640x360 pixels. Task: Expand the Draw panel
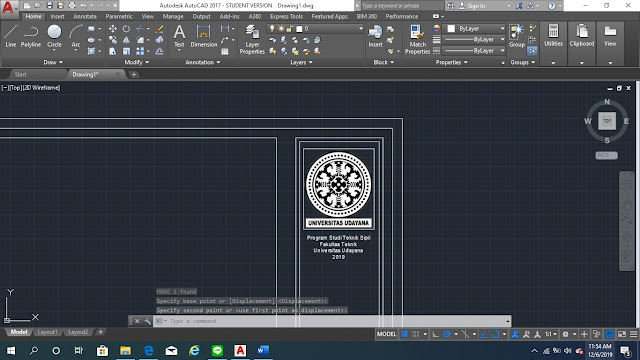click(x=53, y=62)
